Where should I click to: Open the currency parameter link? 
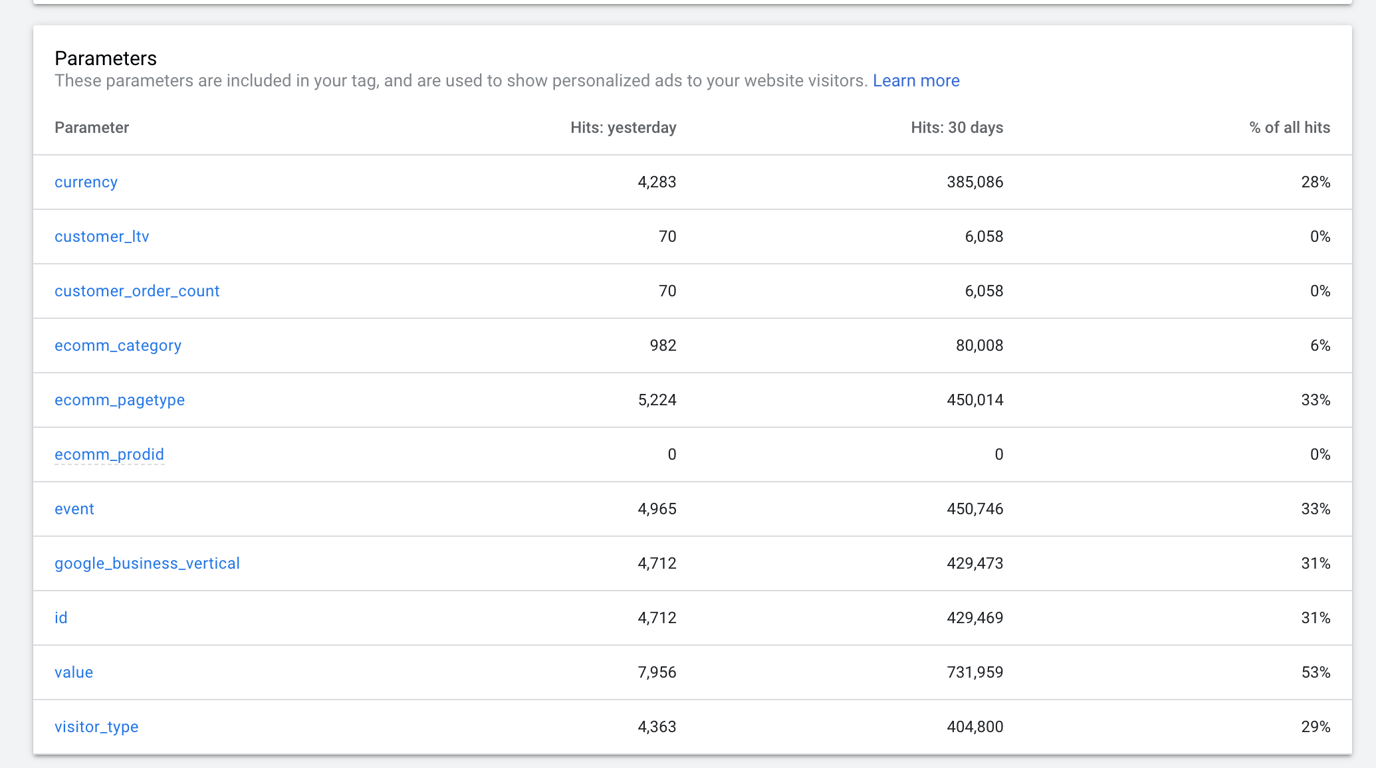(86, 182)
